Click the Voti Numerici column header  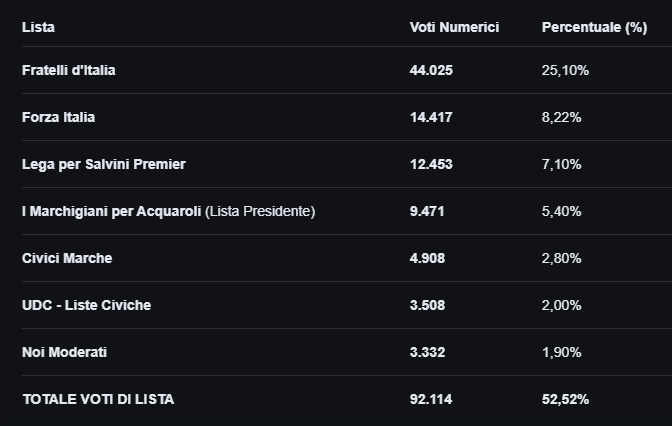pos(454,27)
